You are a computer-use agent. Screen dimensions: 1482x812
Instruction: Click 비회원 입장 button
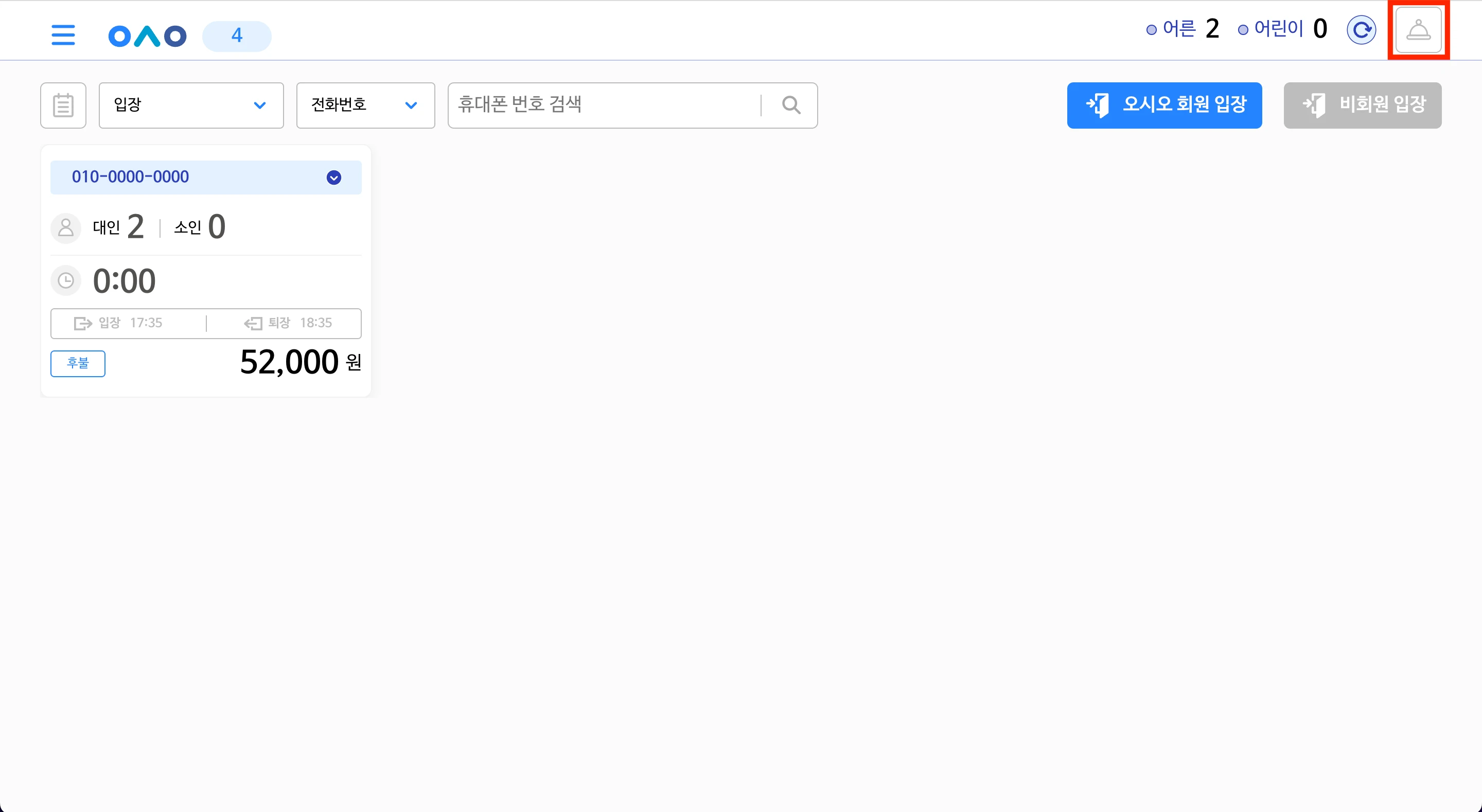pyautogui.click(x=1362, y=105)
